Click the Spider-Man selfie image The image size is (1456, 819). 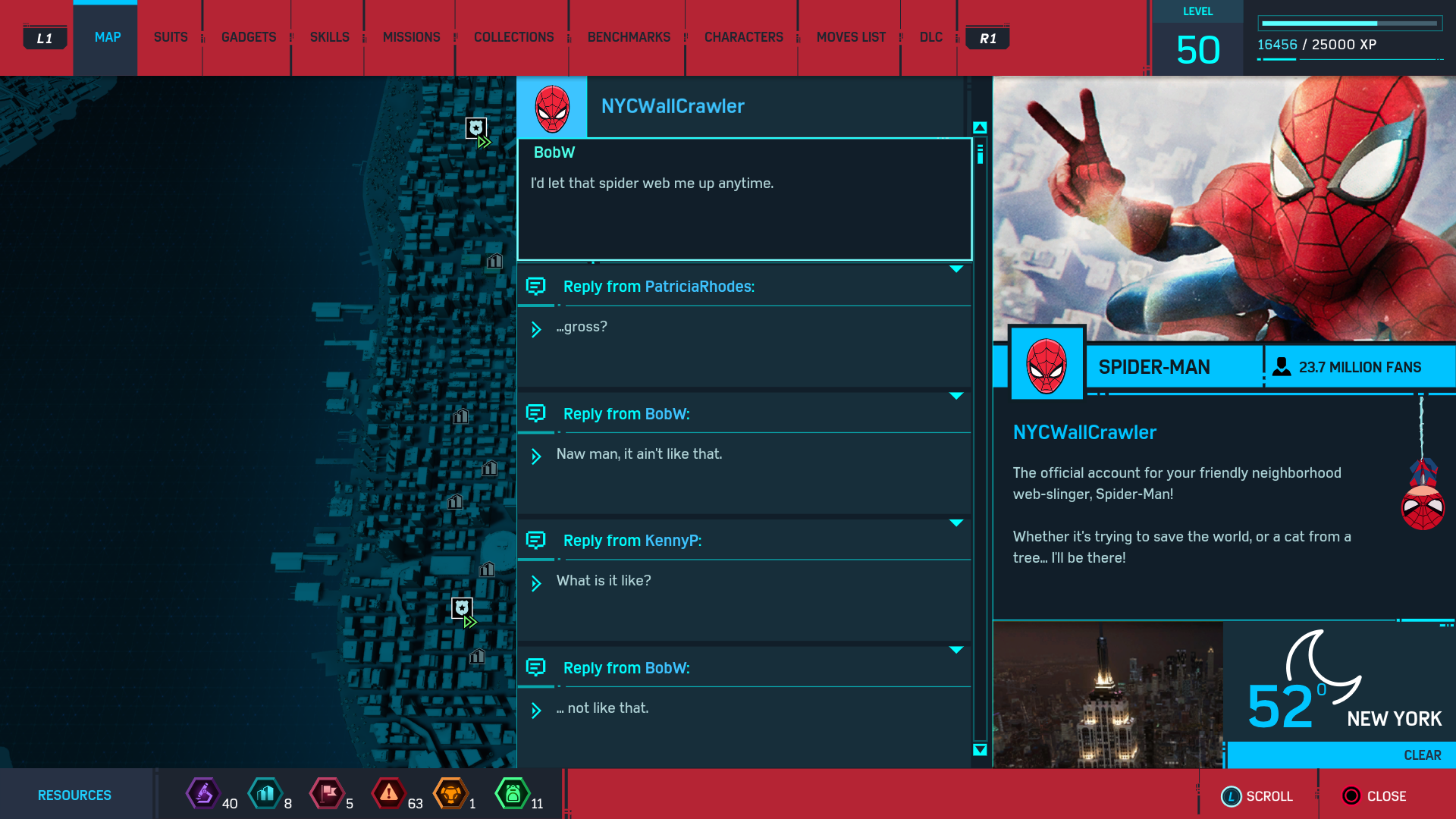tap(1224, 209)
